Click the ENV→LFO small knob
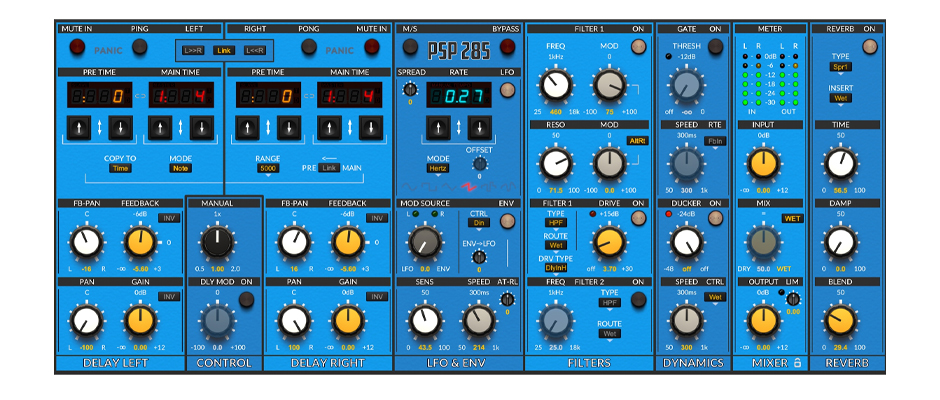Image resolution: width=940 pixels, height=400 pixels. 479,258
